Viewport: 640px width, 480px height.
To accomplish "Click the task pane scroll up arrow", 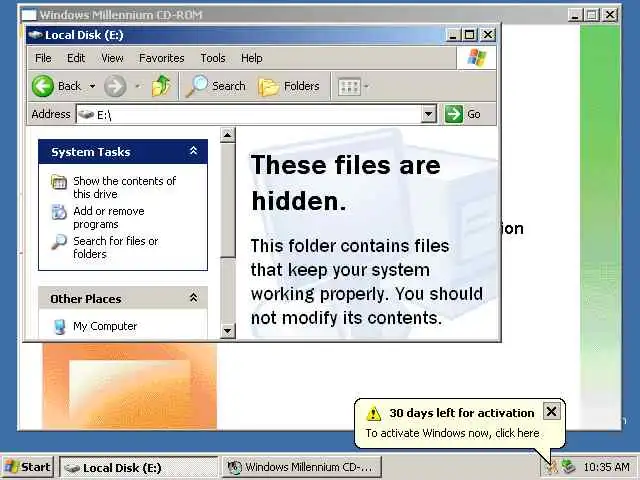I will point(228,135).
